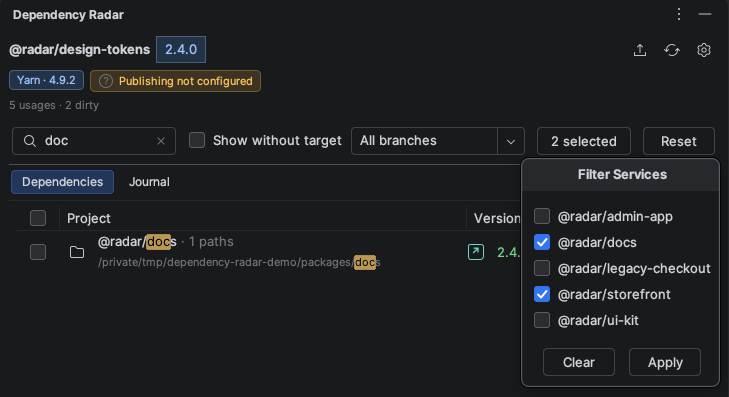
Task: Switch to the Dependencies tab
Action: pos(62,182)
